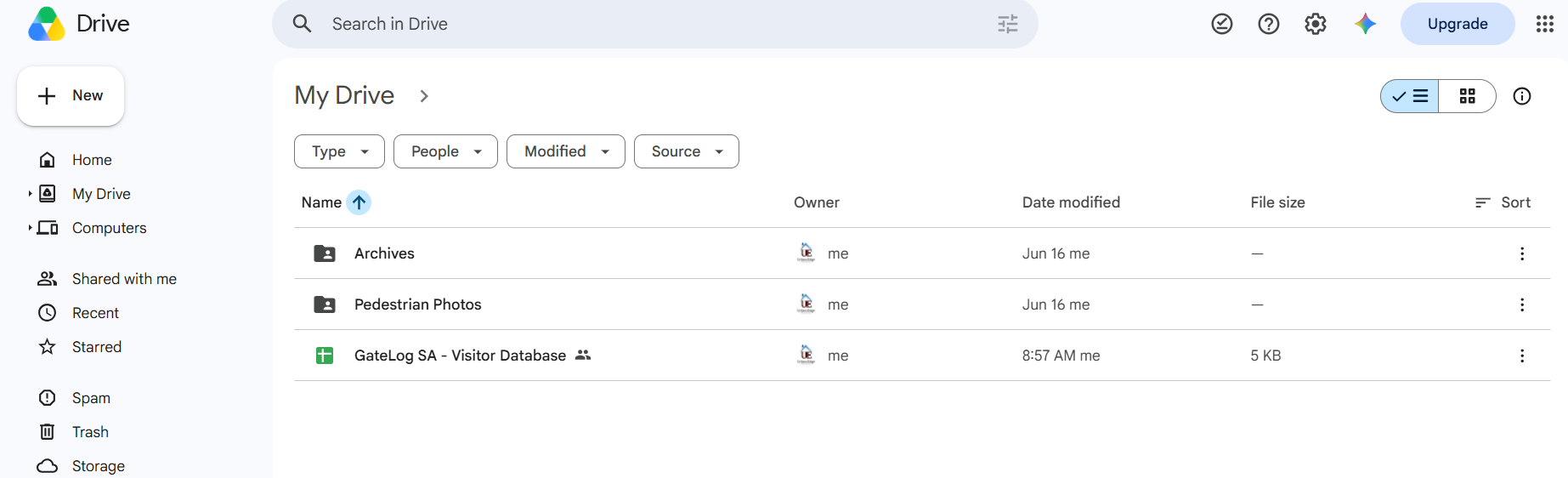1568x478 pixels.
Task: Select My Drive in the sidebar
Action: coord(101,194)
